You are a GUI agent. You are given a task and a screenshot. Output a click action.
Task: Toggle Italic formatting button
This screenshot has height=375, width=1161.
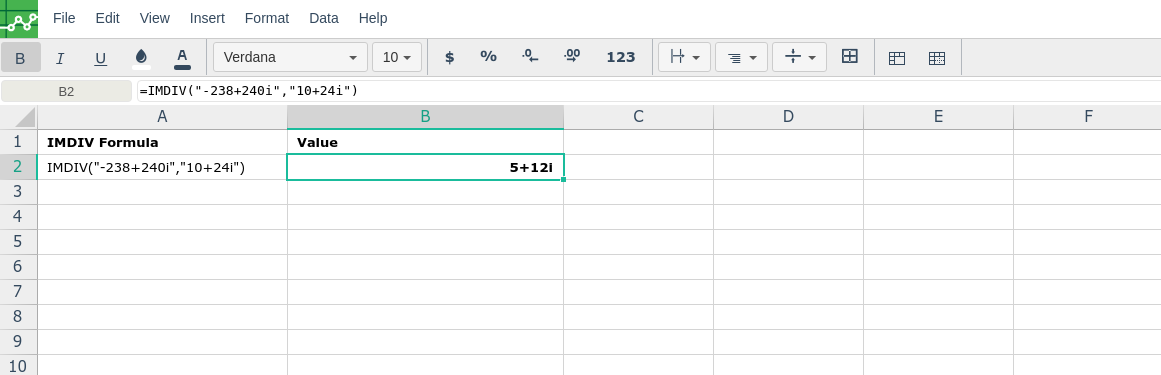tap(61, 57)
